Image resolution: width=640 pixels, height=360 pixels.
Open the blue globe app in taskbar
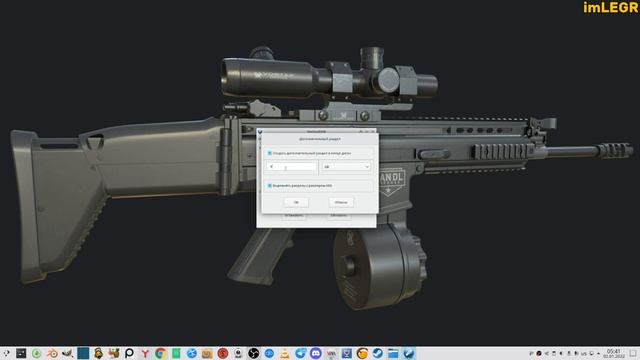(x=191, y=353)
